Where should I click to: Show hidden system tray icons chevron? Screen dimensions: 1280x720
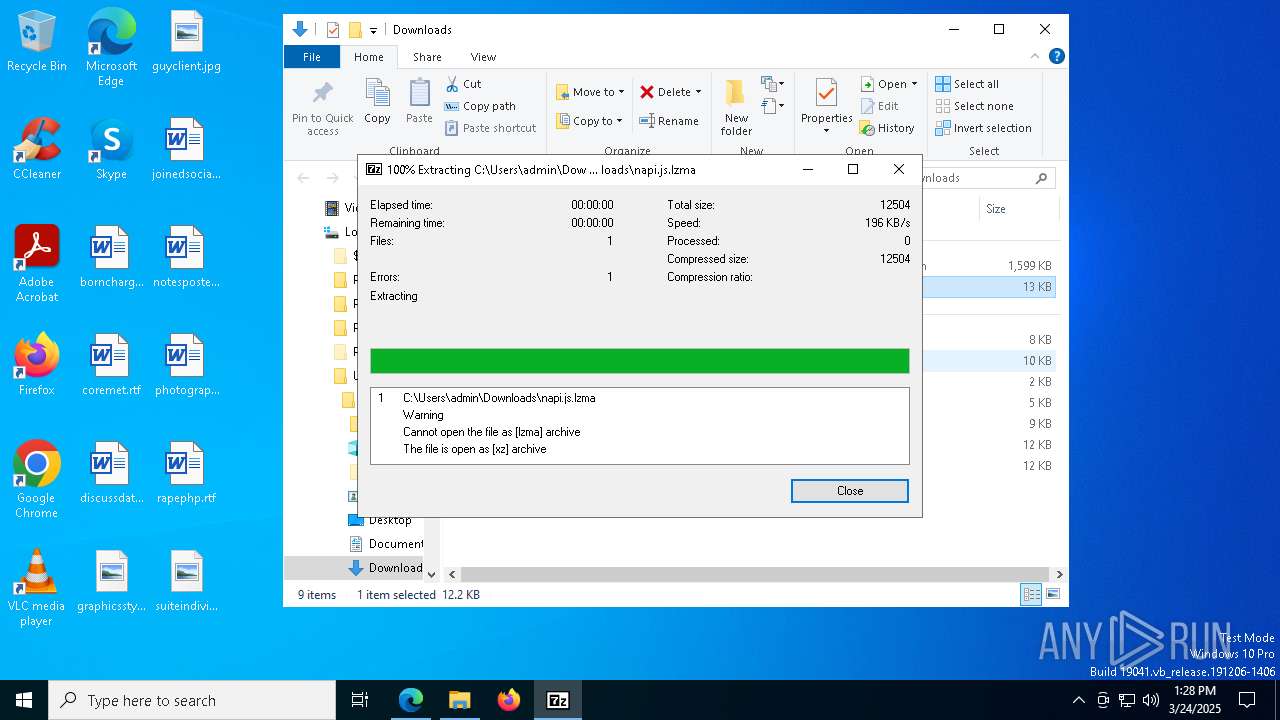tap(1078, 700)
